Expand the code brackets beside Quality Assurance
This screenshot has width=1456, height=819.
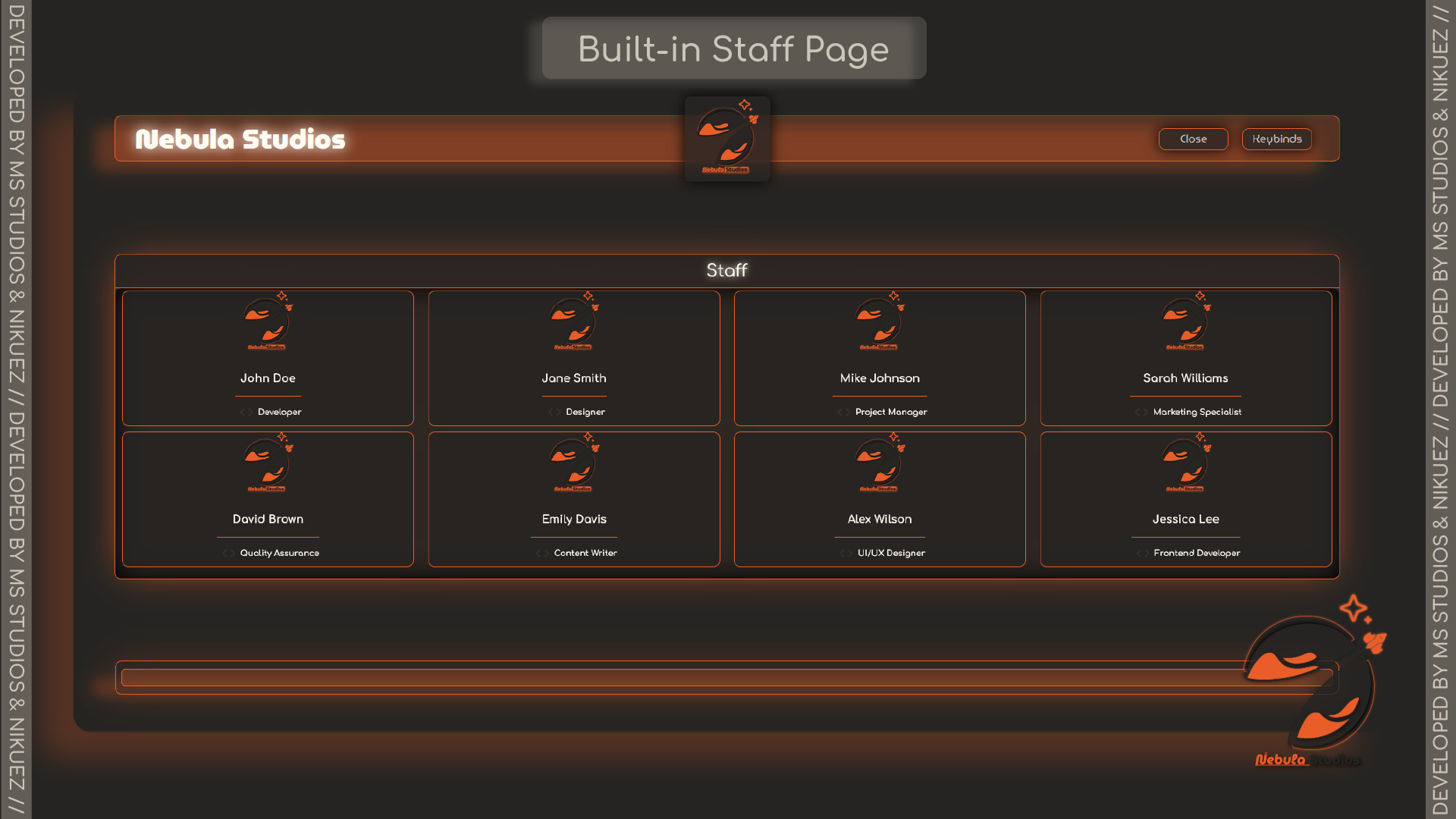(x=227, y=553)
